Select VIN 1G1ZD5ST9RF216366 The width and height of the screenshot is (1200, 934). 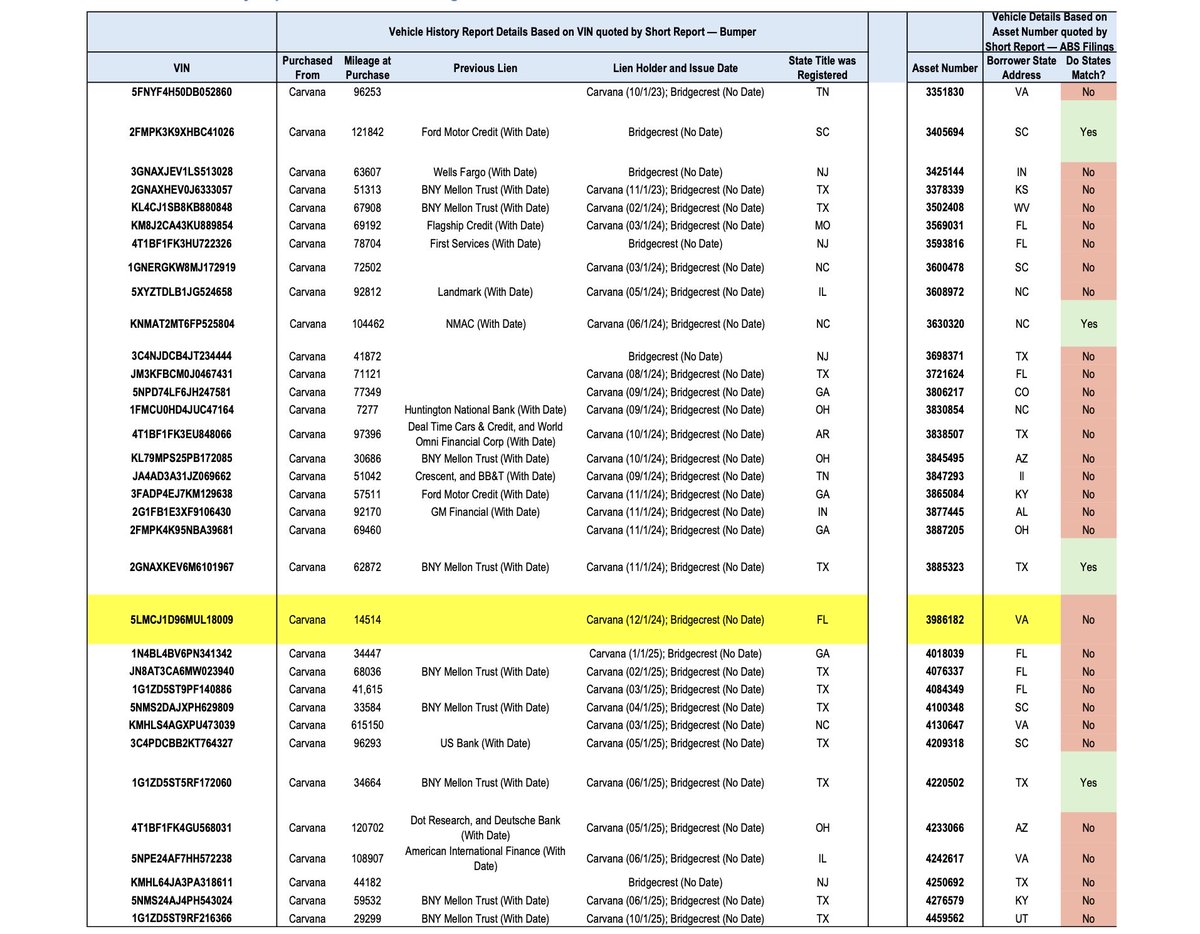(182, 918)
